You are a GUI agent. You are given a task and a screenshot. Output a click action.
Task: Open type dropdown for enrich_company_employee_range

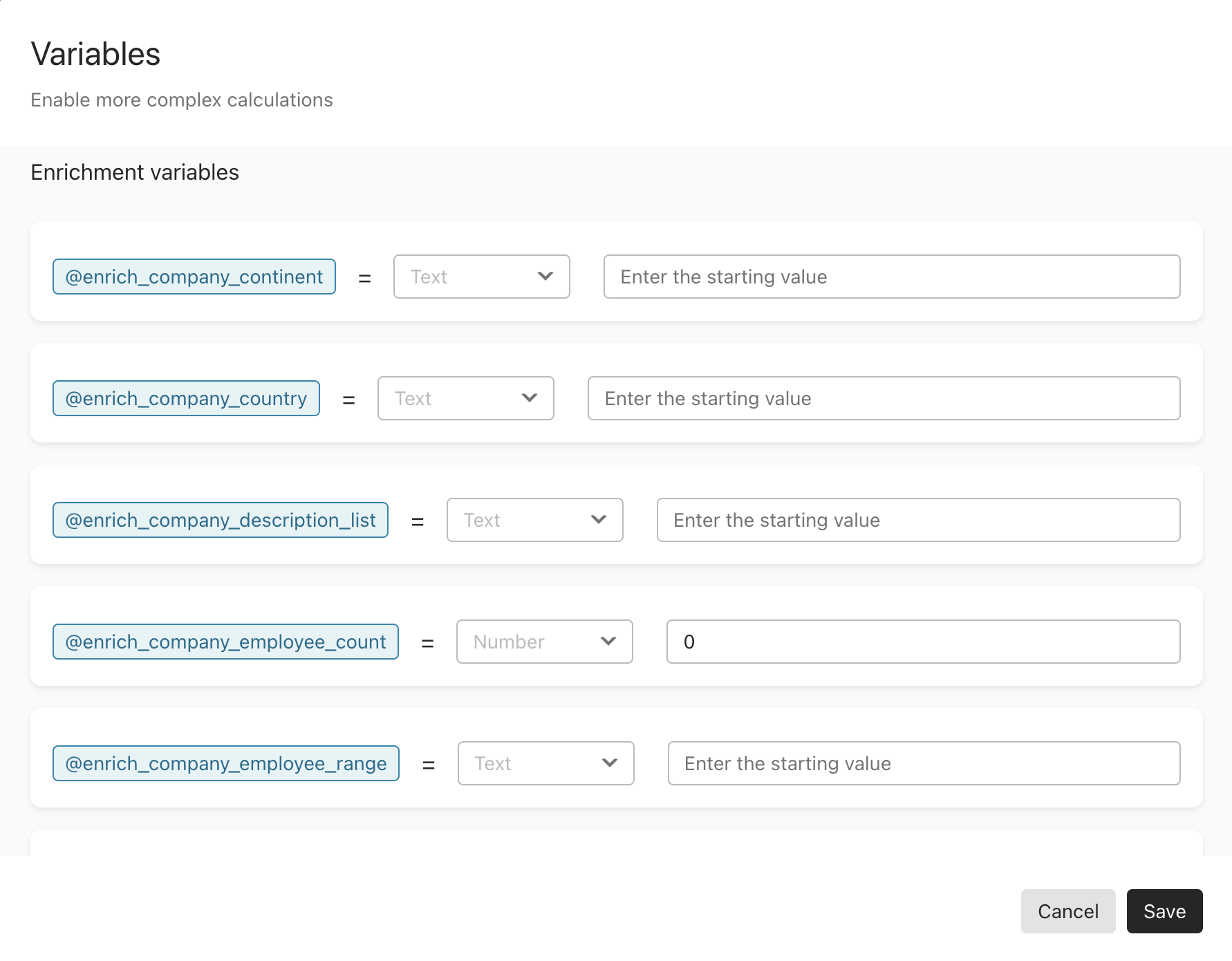tap(546, 763)
